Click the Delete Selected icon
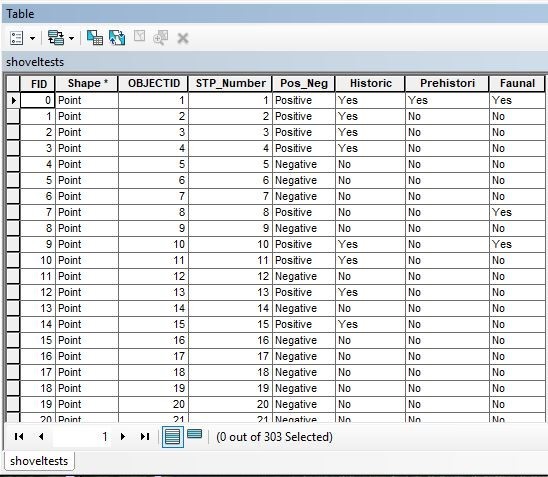This screenshot has height=477, width=548. pyautogui.click(x=183, y=38)
